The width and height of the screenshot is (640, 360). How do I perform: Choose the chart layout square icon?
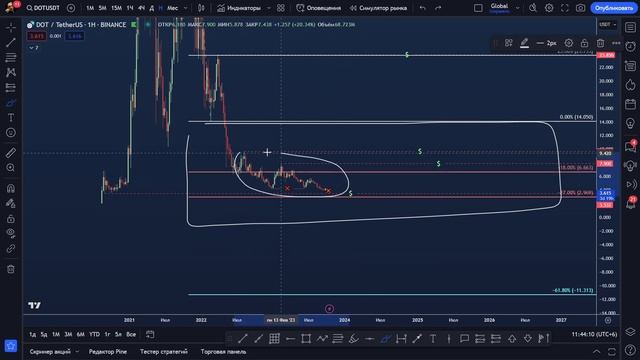[478, 8]
